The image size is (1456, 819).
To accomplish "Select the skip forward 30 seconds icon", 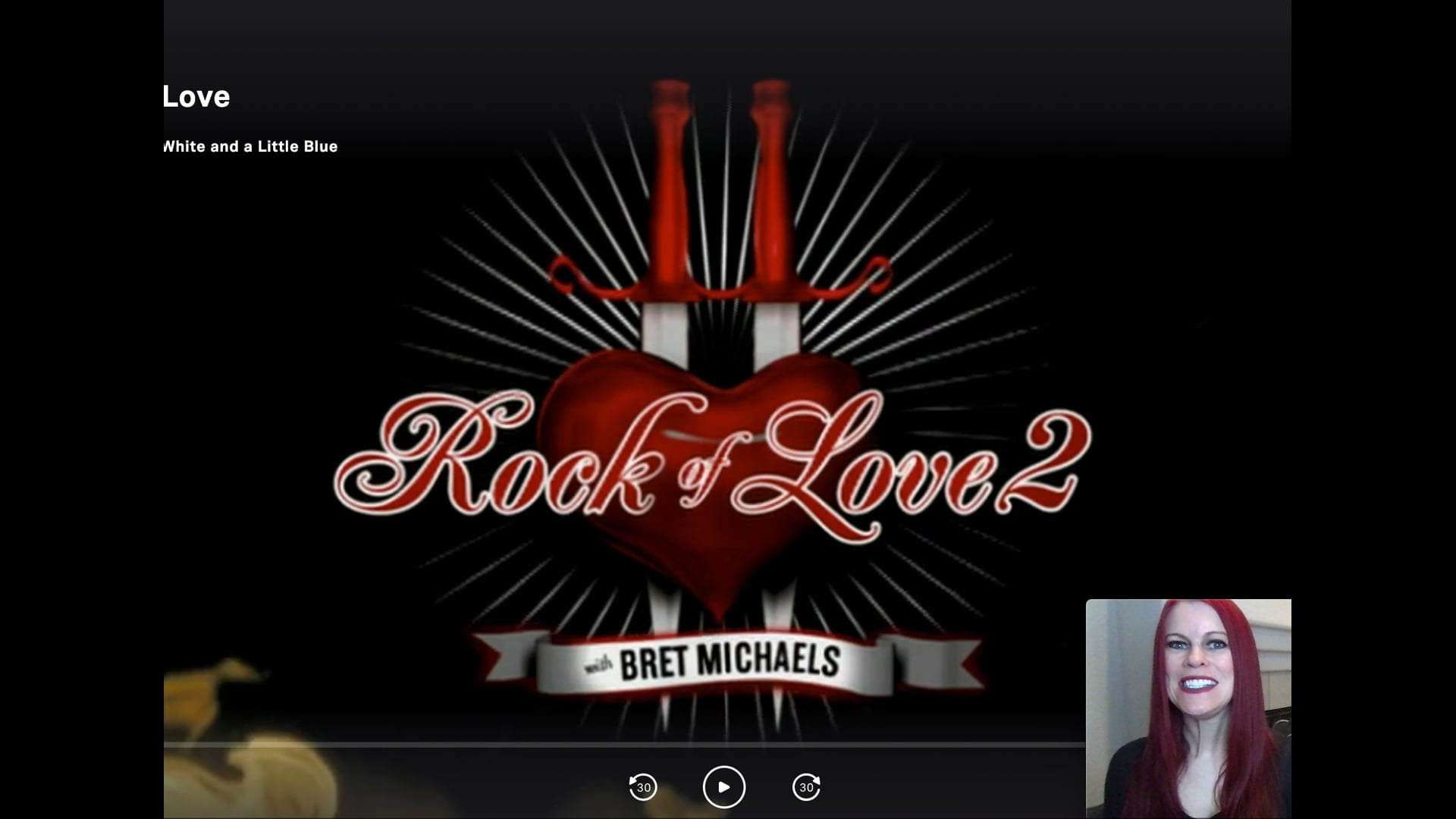I will [x=807, y=787].
